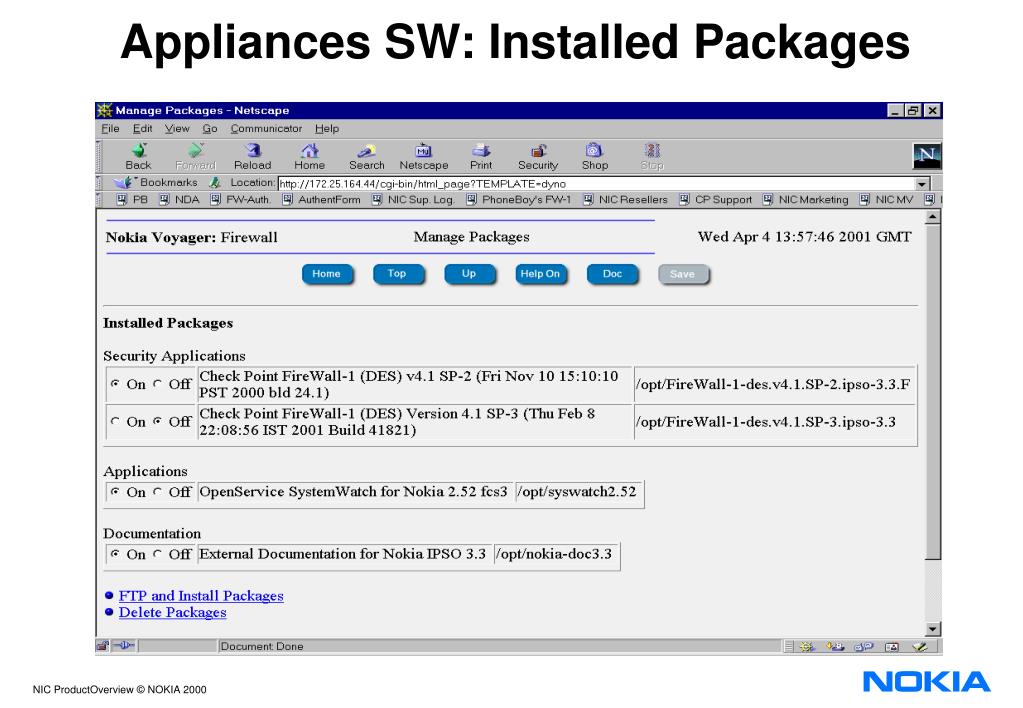Turn SystemWatch package Off
Viewport: 1023px width, 708px height.
[x=157, y=491]
